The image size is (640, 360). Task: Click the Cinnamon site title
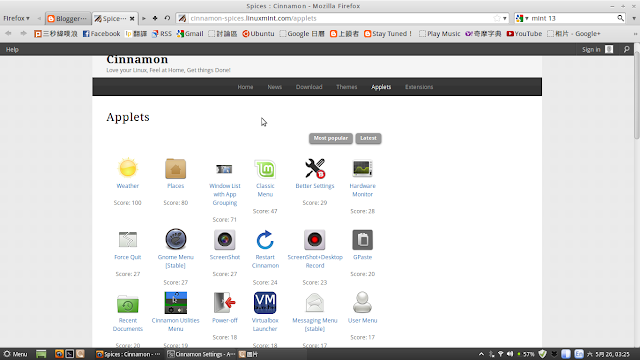137,59
